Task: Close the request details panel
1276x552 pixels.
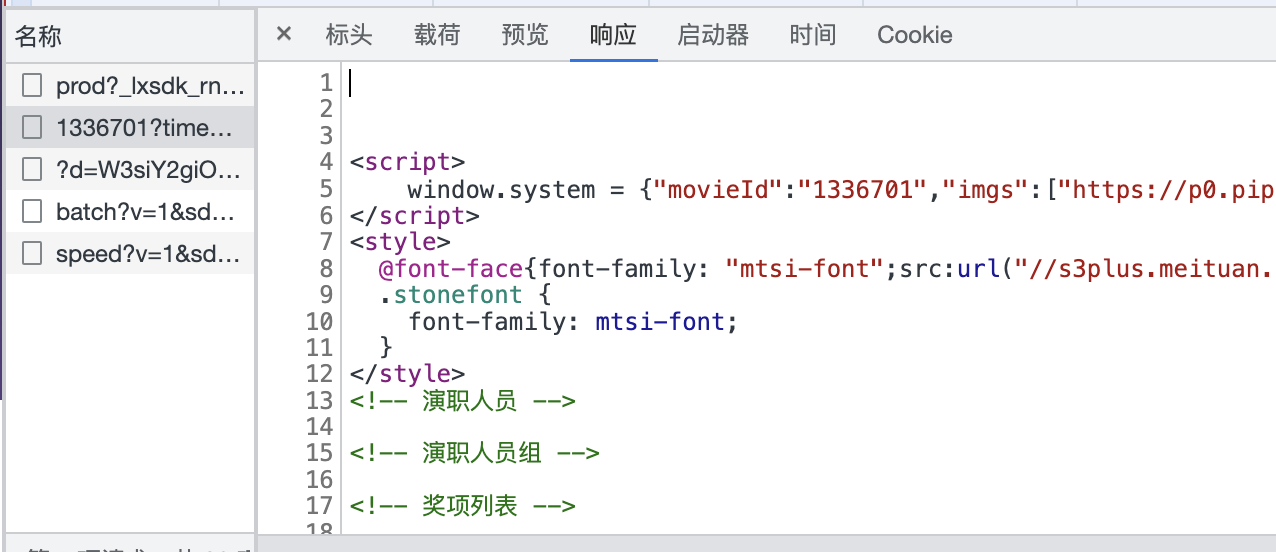Action: pyautogui.click(x=284, y=34)
